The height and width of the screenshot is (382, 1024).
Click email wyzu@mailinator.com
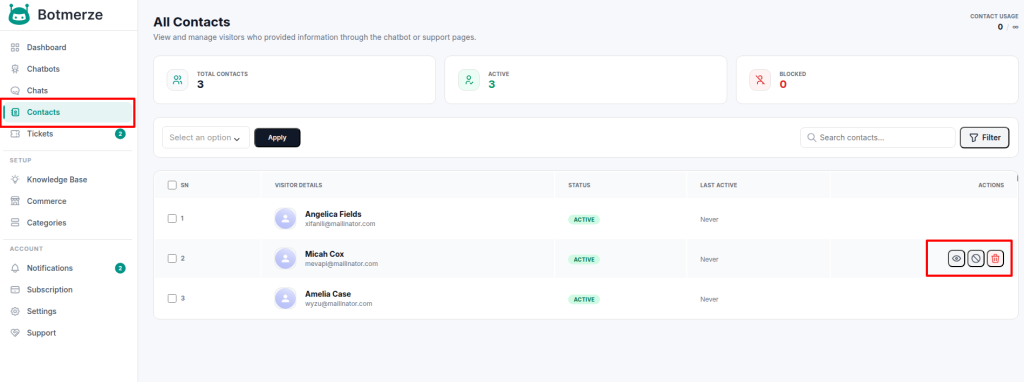tap(338, 304)
